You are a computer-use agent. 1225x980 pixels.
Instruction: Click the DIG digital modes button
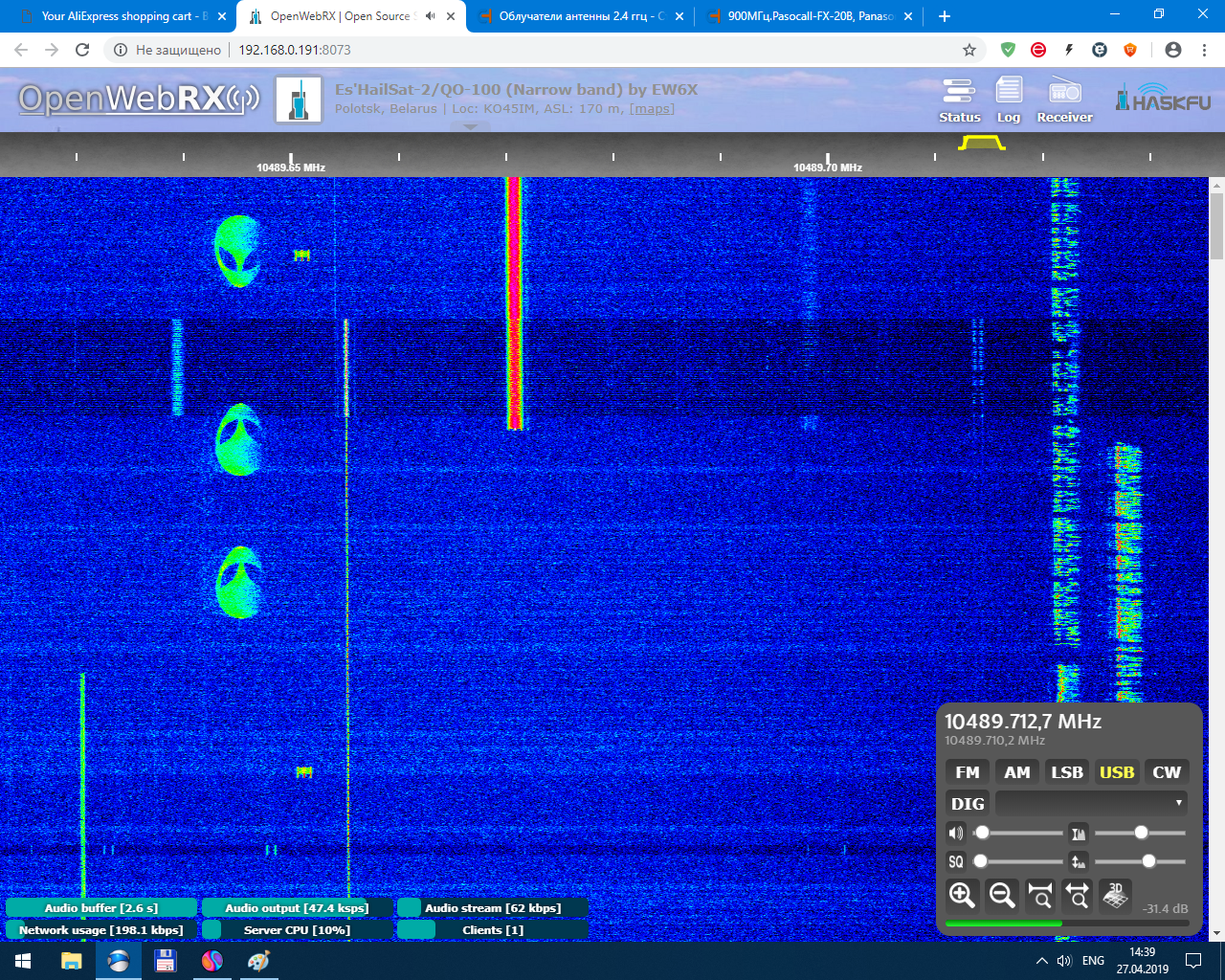point(968,803)
